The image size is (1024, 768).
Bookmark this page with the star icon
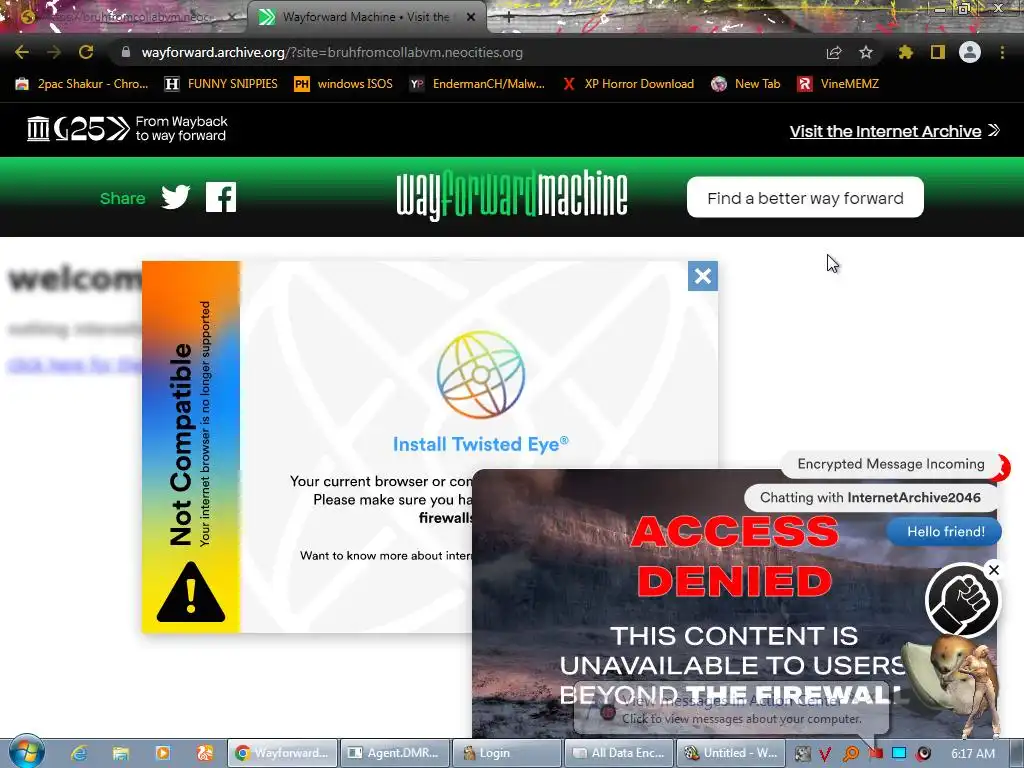pos(866,52)
